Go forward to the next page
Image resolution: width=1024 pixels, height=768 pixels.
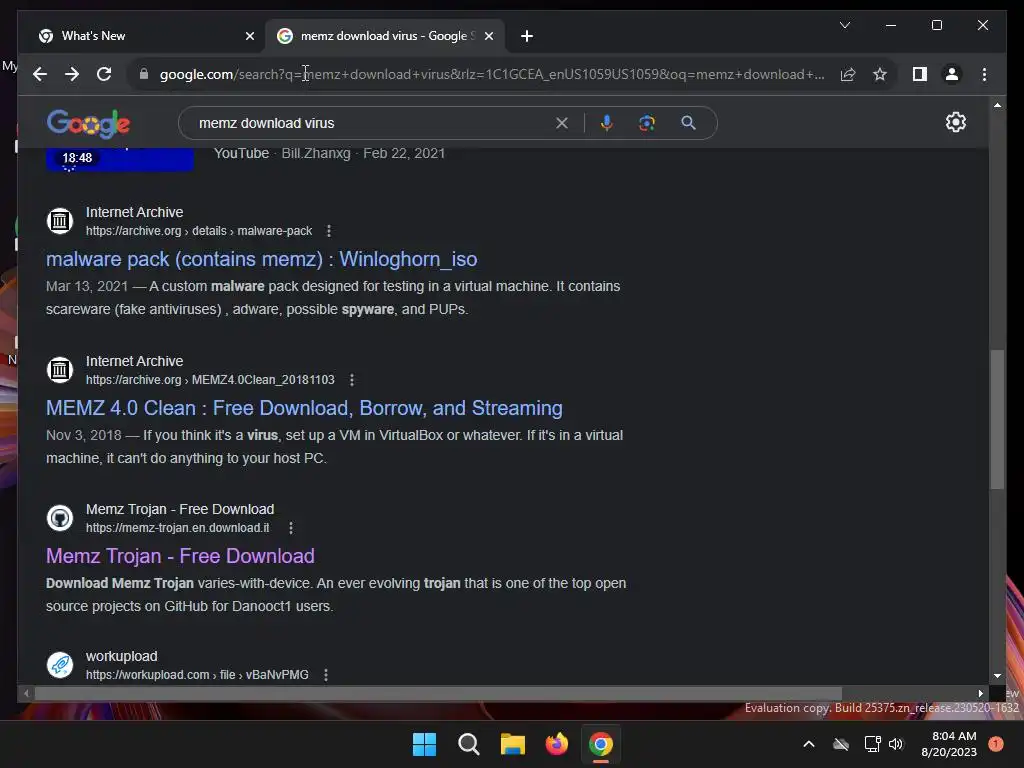pyautogui.click(x=72, y=74)
